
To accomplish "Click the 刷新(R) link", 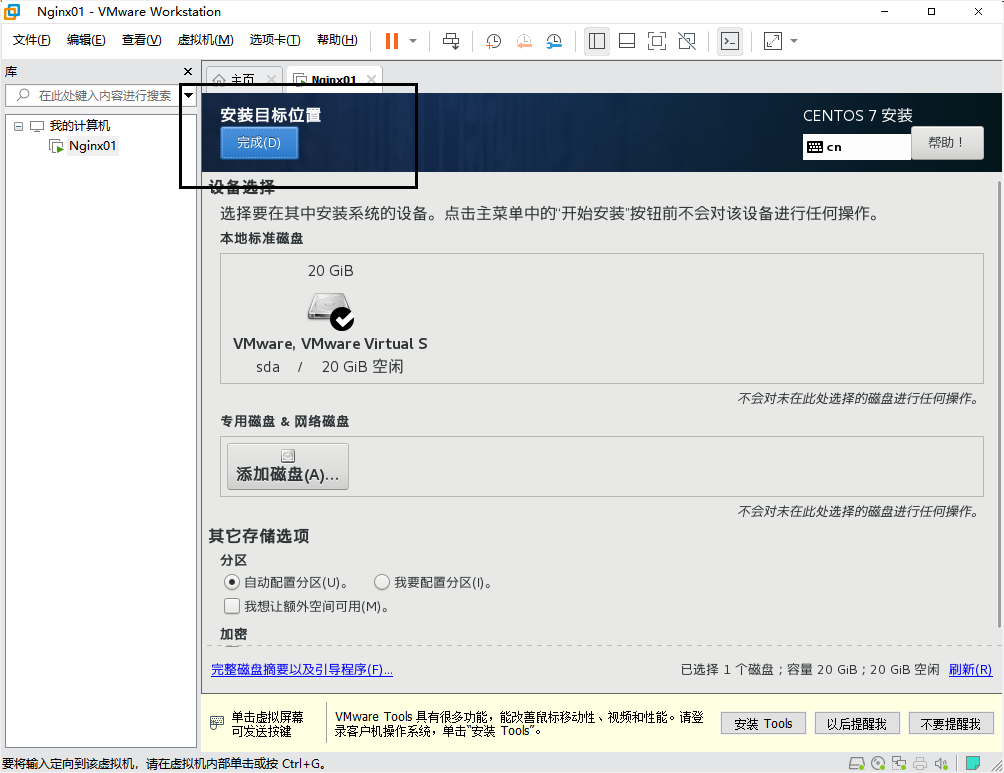I will [970, 669].
